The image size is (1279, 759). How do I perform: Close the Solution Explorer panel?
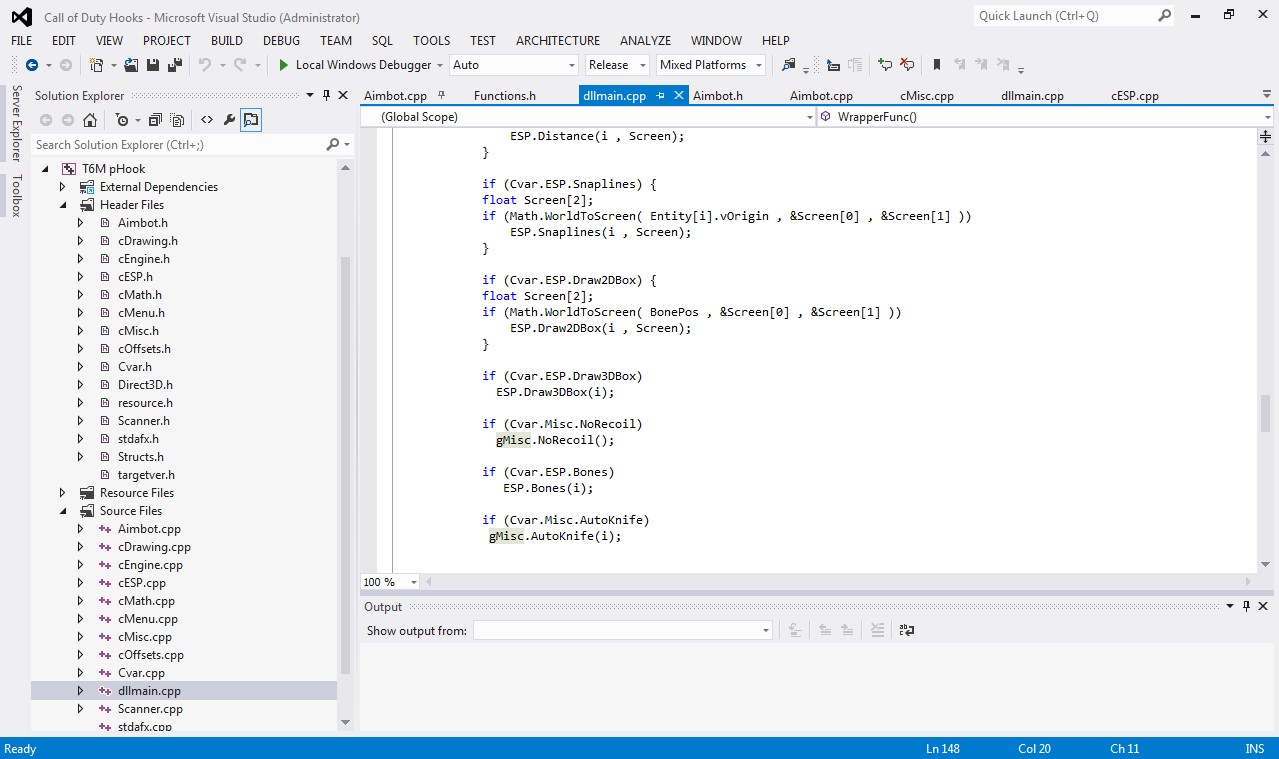[x=343, y=95]
